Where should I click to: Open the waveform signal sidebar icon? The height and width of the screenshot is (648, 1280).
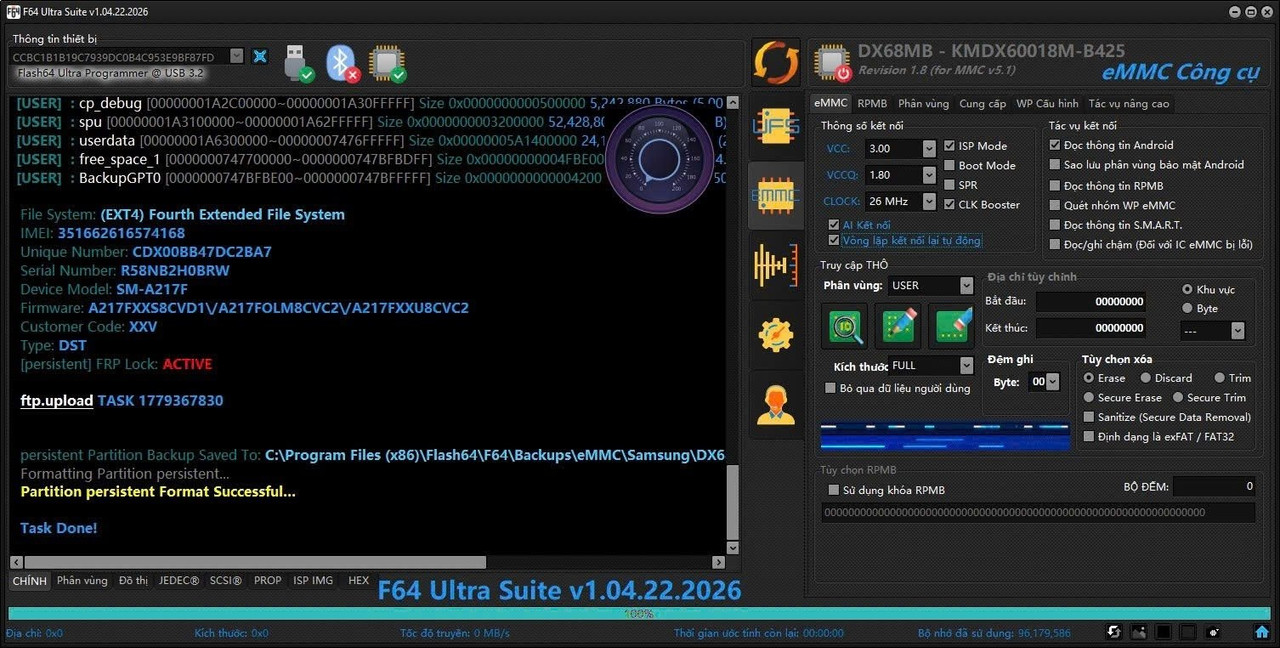776,266
